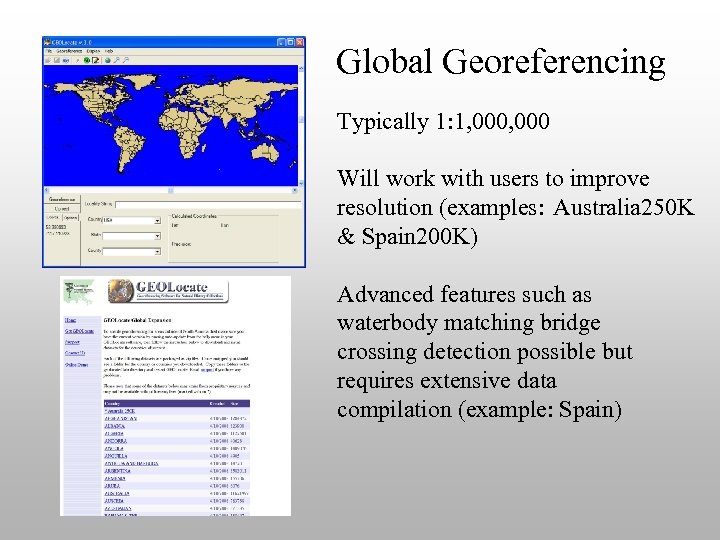Switch to the Options tab
The height and width of the screenshot is (540, 720).
pyautogui.click(x=71, y=218)
